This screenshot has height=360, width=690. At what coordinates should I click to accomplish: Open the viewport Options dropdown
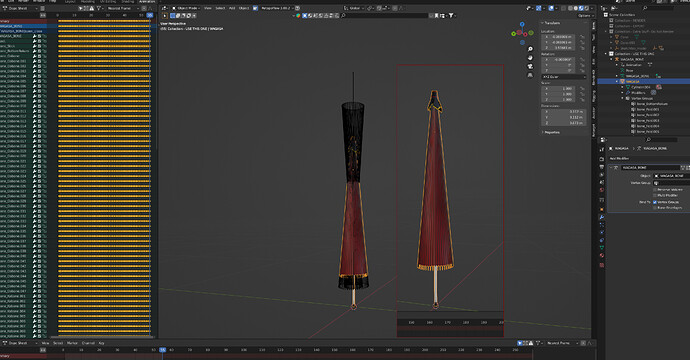(x=586, y=15)
